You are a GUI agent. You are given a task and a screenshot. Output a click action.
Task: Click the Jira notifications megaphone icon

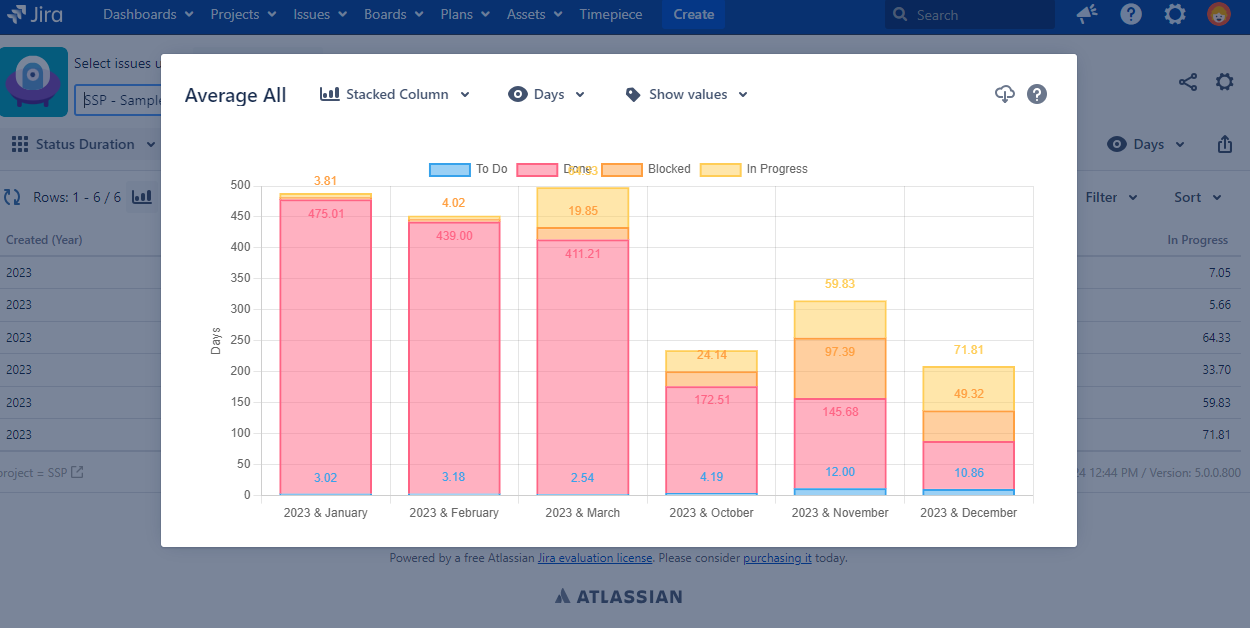[x=1086, y=14]
